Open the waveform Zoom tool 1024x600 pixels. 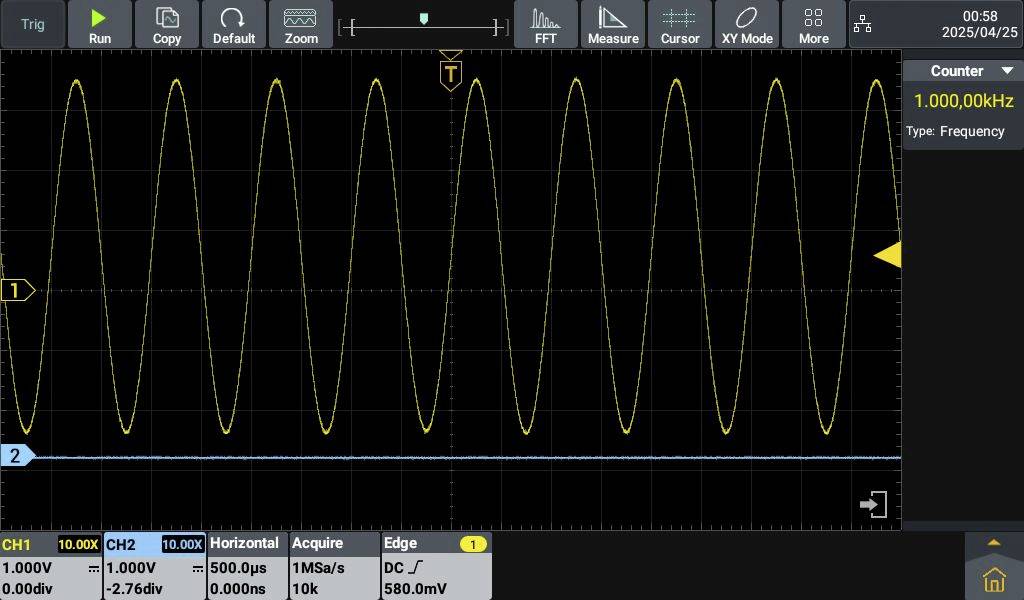click(301, 24)
